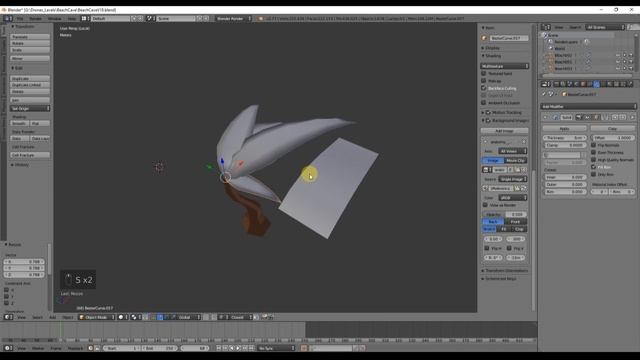Click the editor type icon in info header
The width and height of the screenshot is (640, 360).
[x=8, y=18]
